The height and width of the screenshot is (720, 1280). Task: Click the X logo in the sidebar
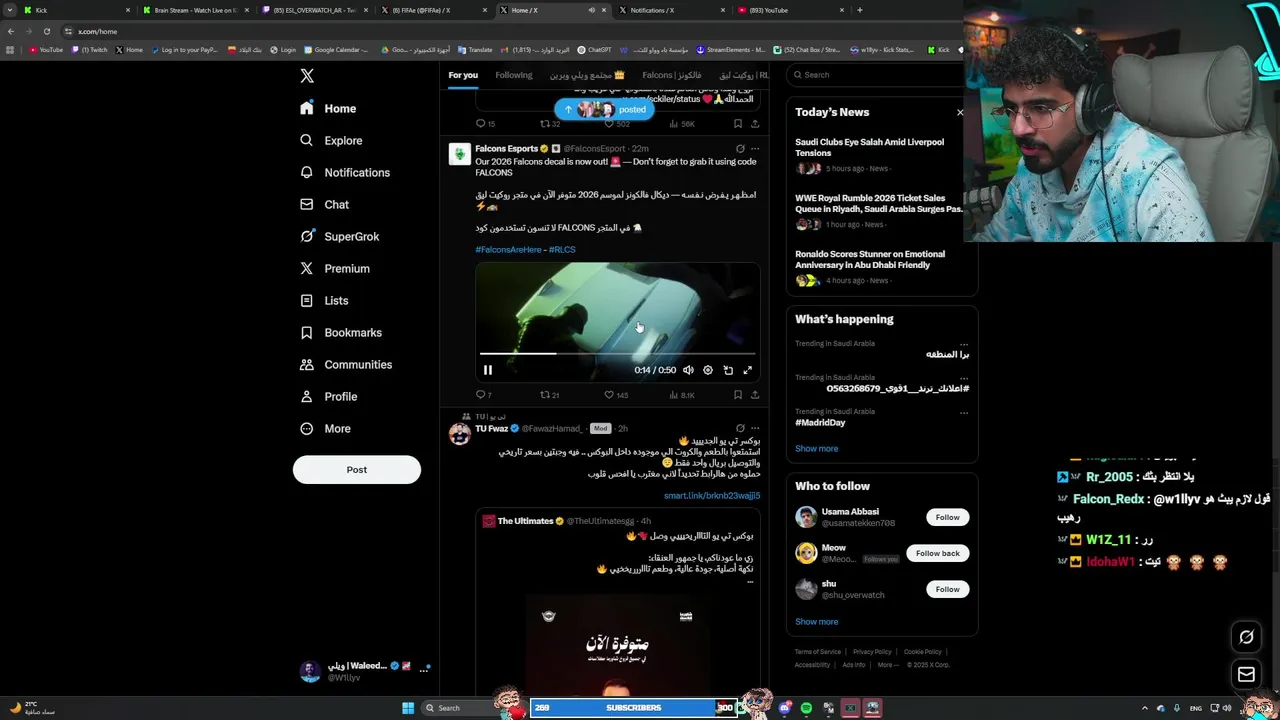pyautogui.click(x=307, y=76)
